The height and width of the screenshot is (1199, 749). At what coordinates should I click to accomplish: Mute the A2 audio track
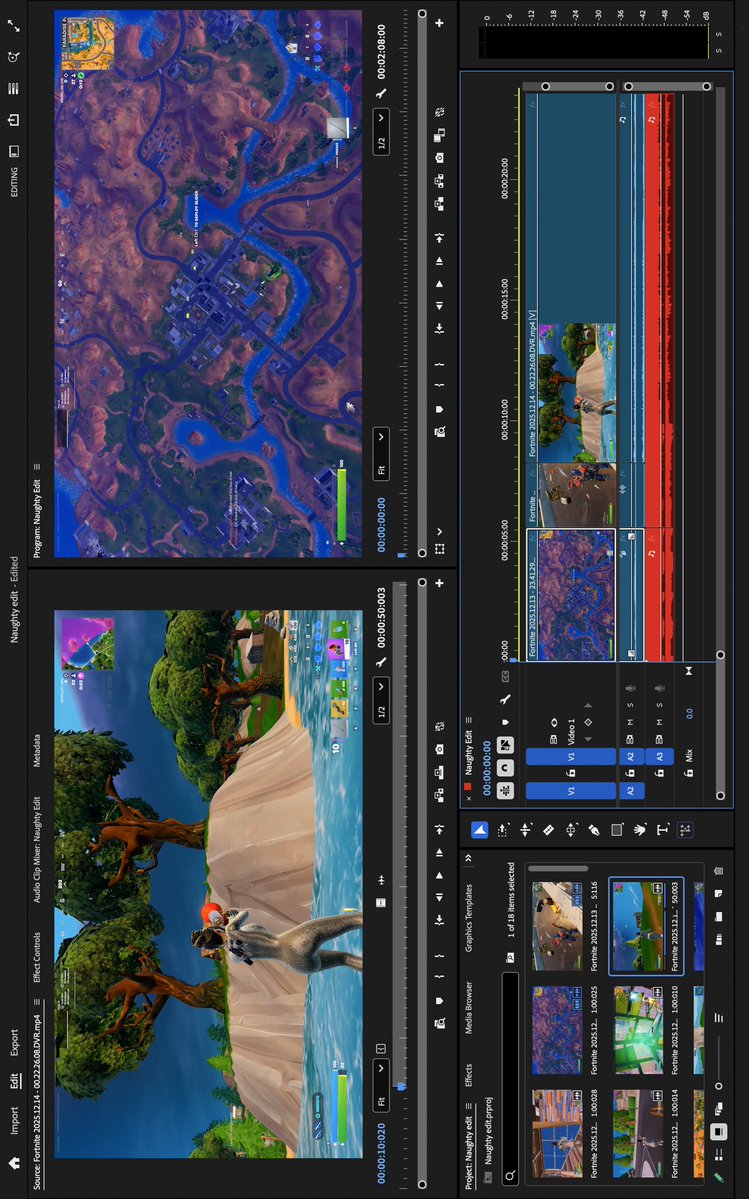(x=631, y=722)
